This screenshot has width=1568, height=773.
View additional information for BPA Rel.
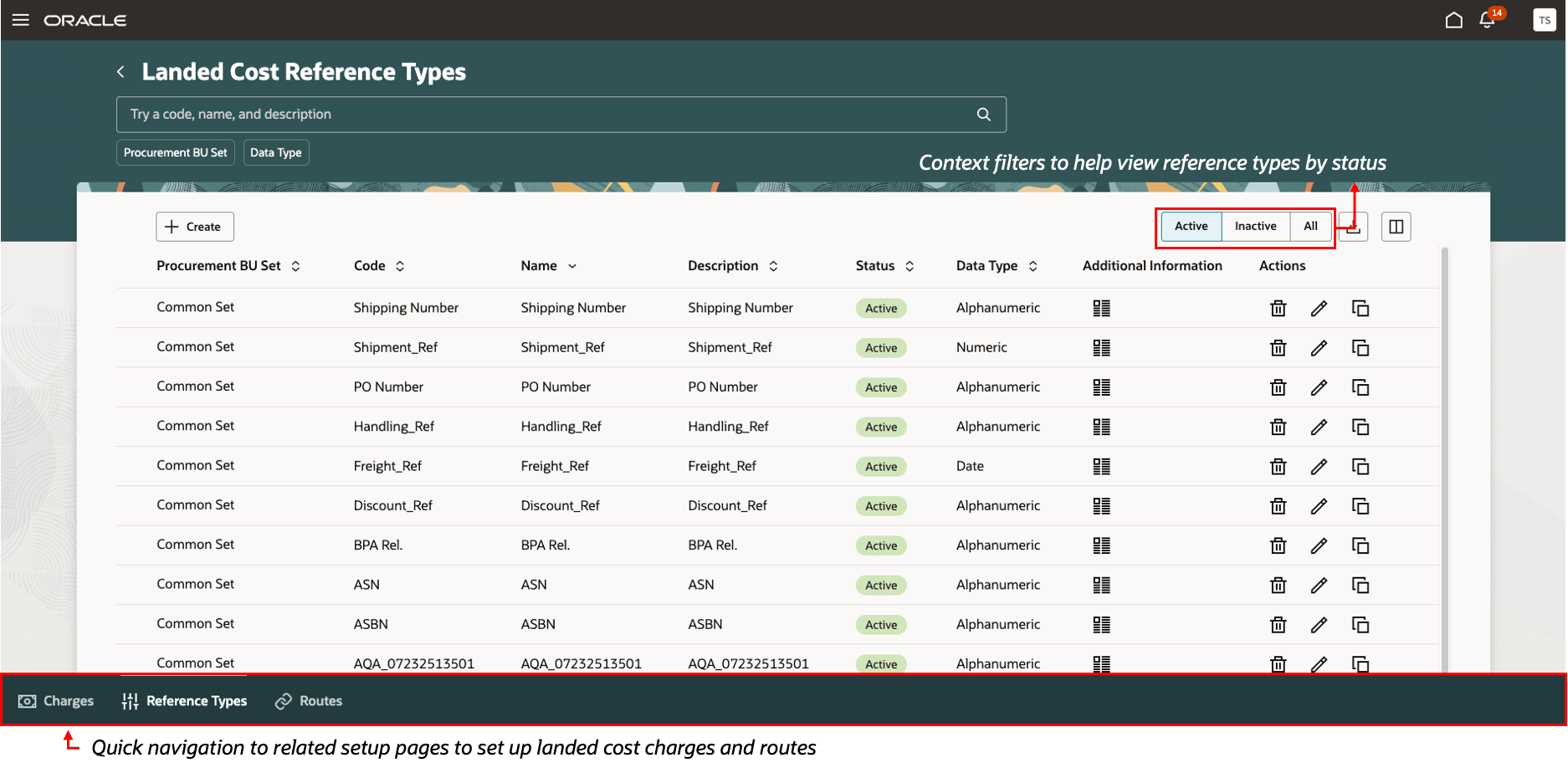(1102, 545)
